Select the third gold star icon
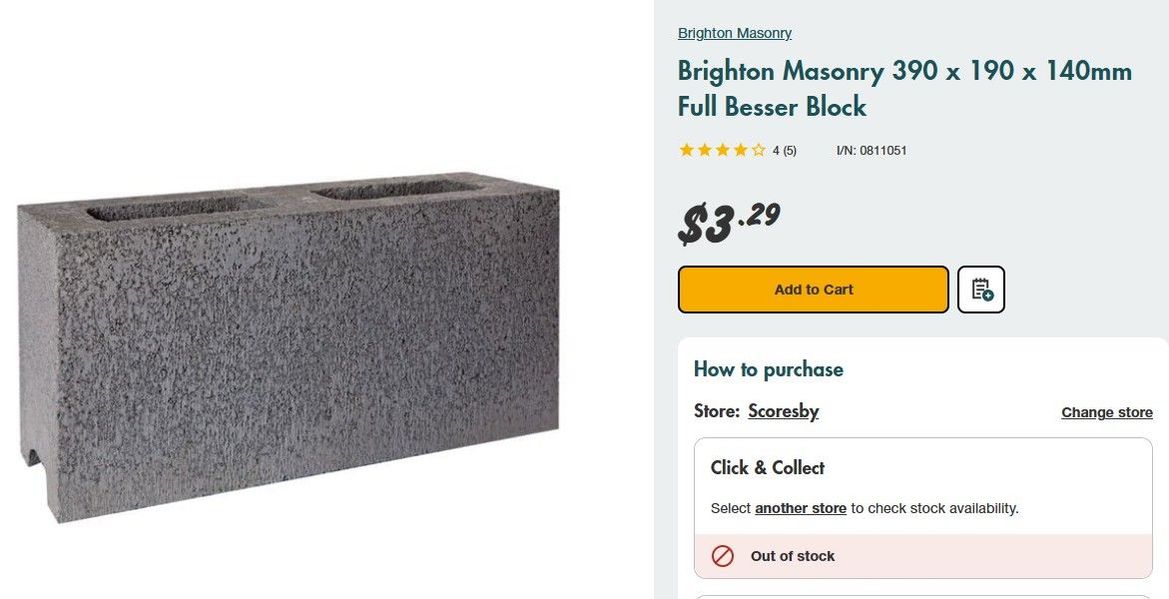The width and height of the screenshot is (1169, 599). click(x=722, y=149)
